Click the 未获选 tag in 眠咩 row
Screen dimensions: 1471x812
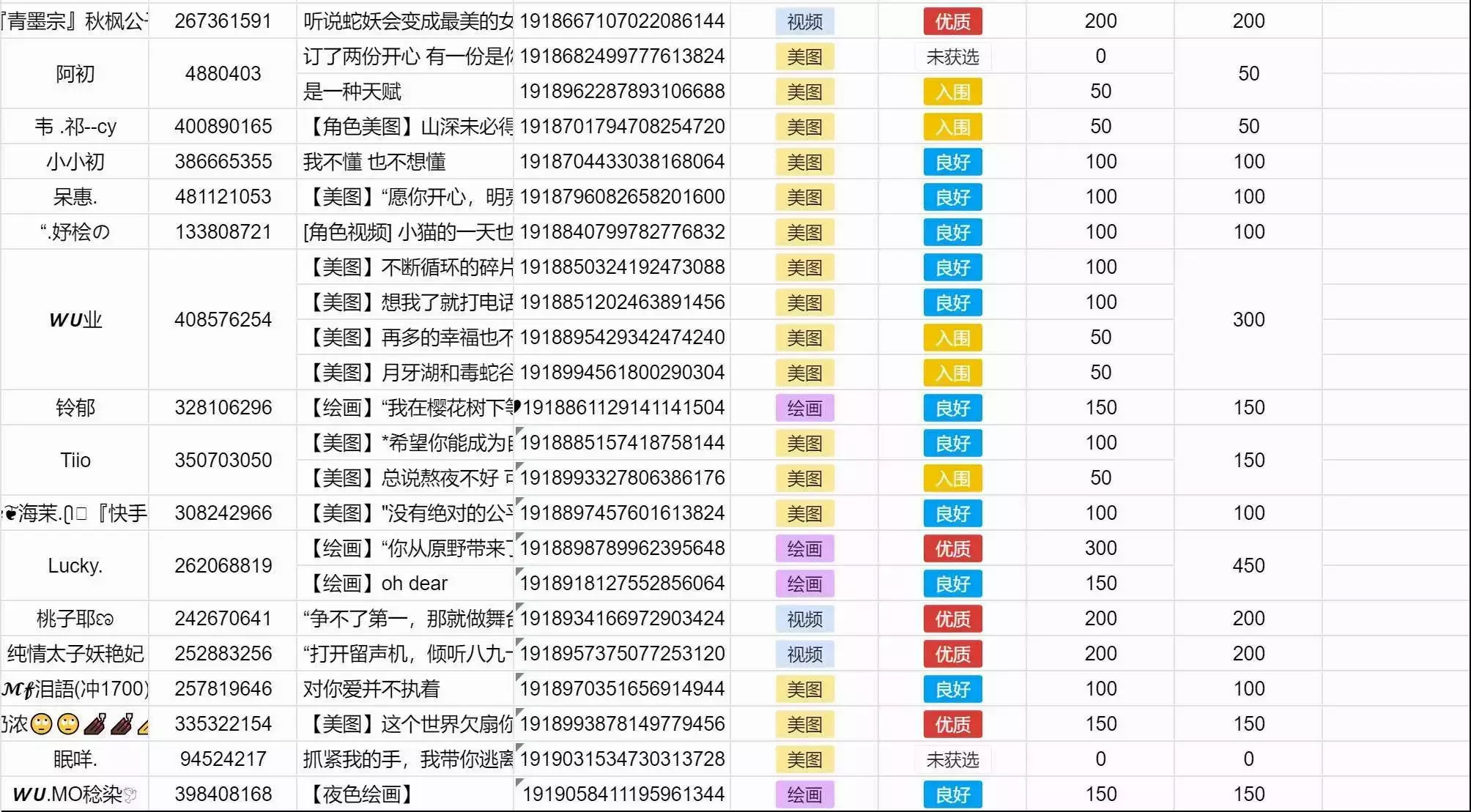pos(952,759)
